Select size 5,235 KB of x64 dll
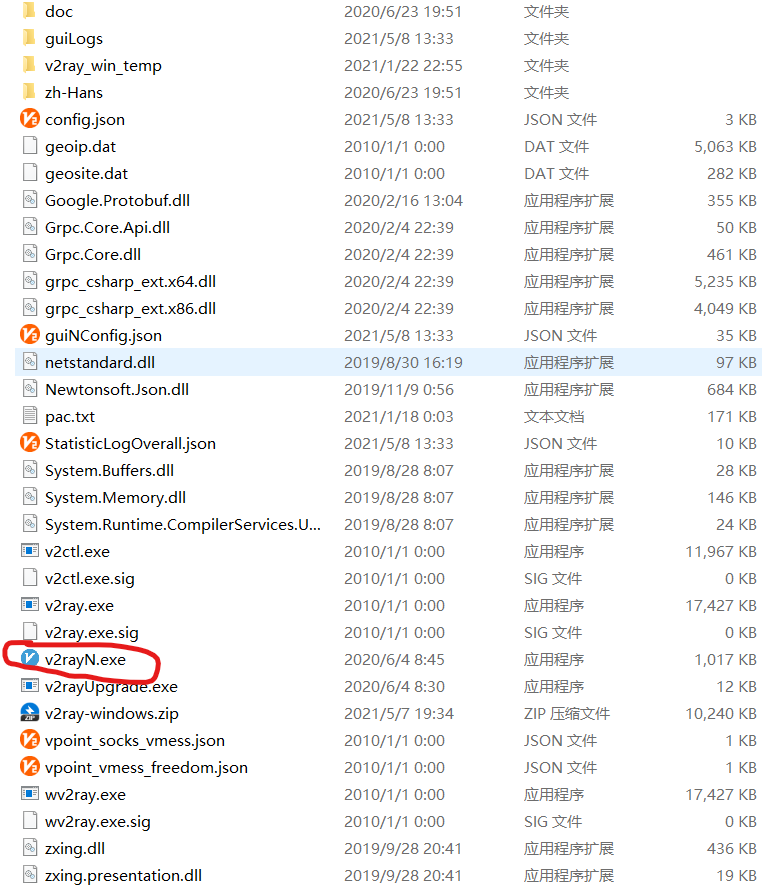Image resolution: width=771 pixels, height=888 pixels. point(725,282)
